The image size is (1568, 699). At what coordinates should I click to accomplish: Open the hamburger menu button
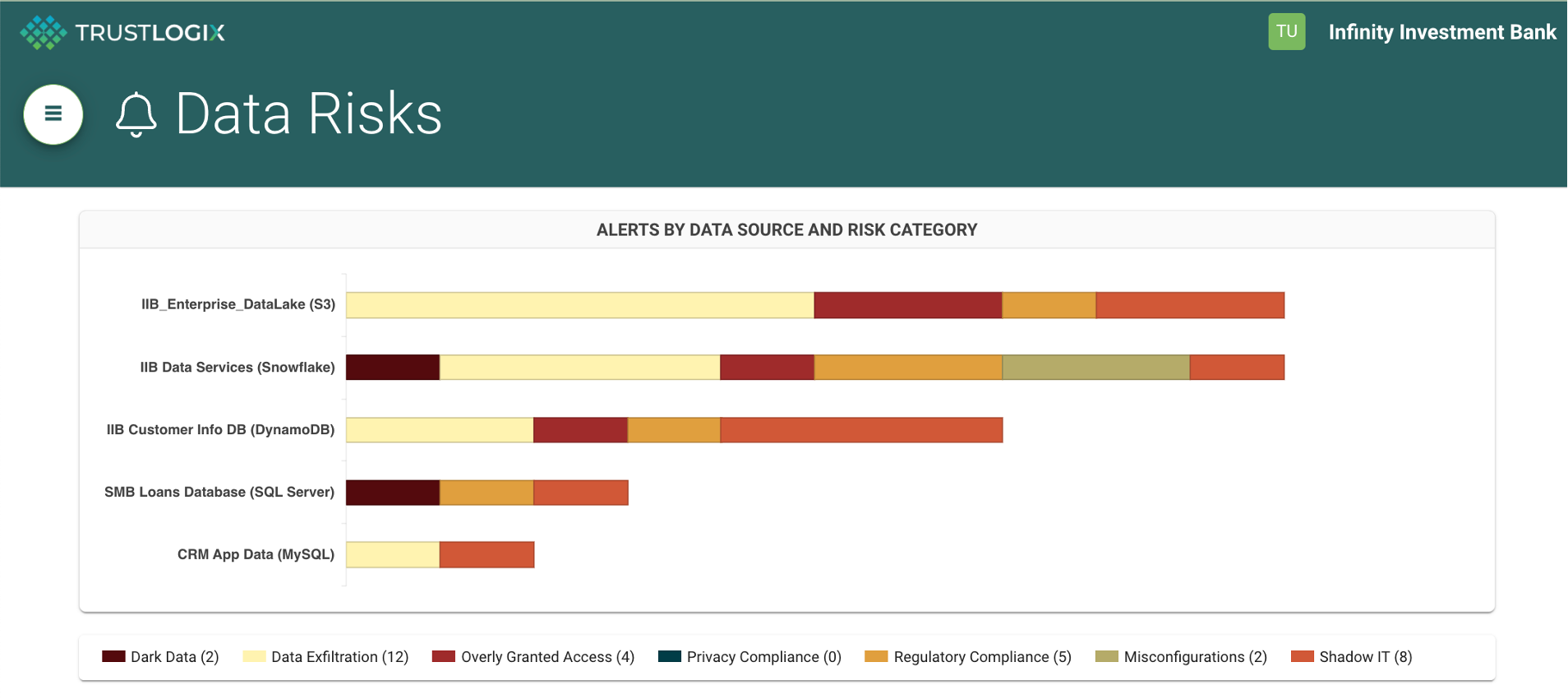tap(53, 114)
